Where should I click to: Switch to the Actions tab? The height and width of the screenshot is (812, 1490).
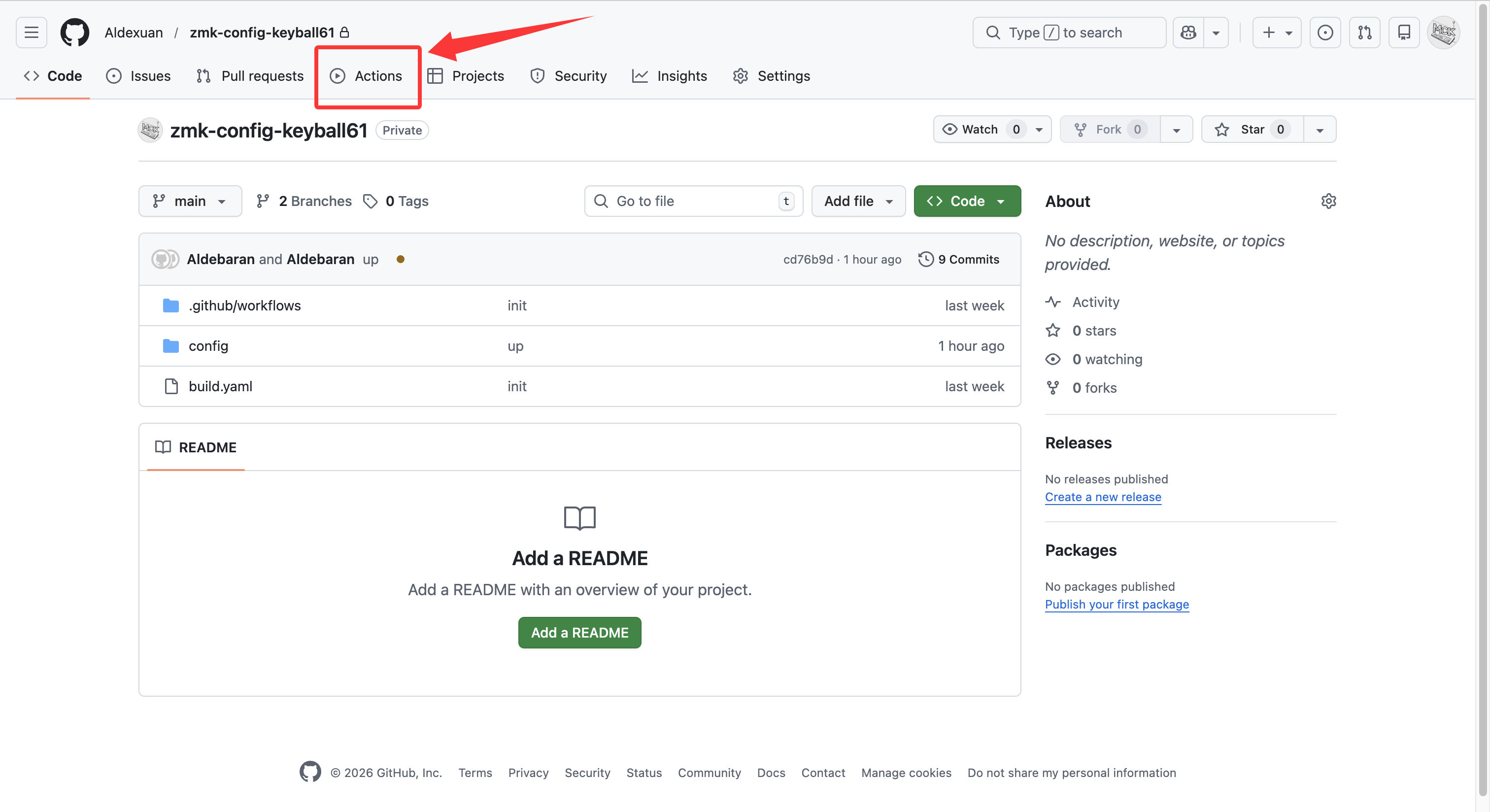click(367, 76)
